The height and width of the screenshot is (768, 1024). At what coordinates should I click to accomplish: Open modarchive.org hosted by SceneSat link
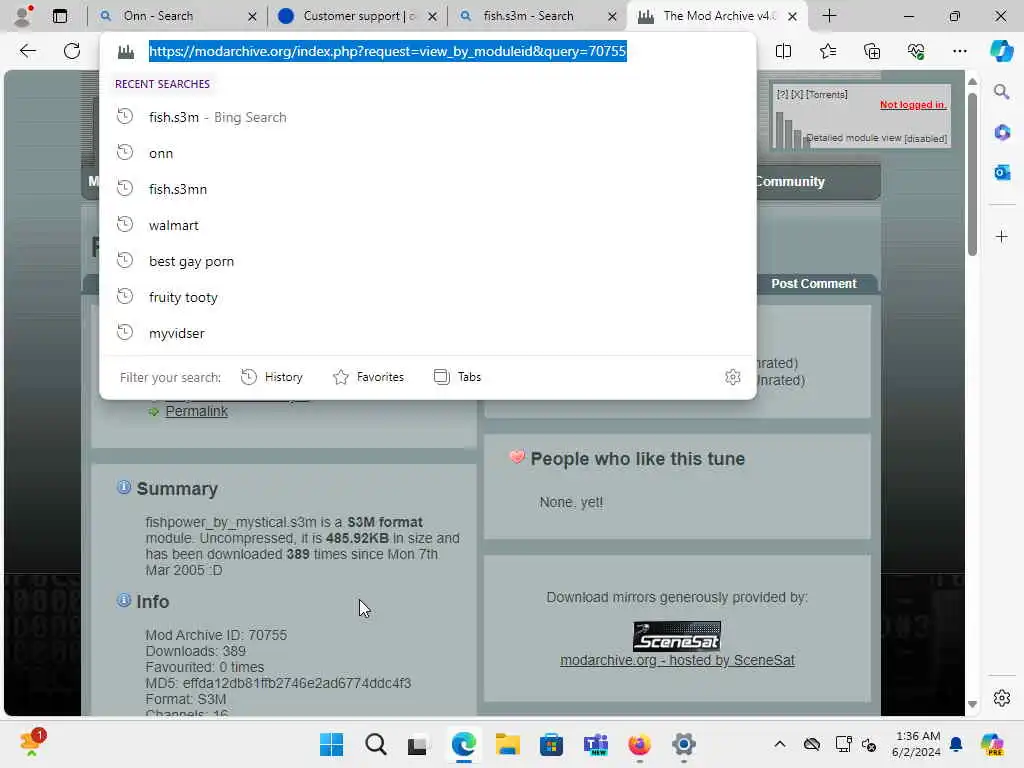[677, 660]
